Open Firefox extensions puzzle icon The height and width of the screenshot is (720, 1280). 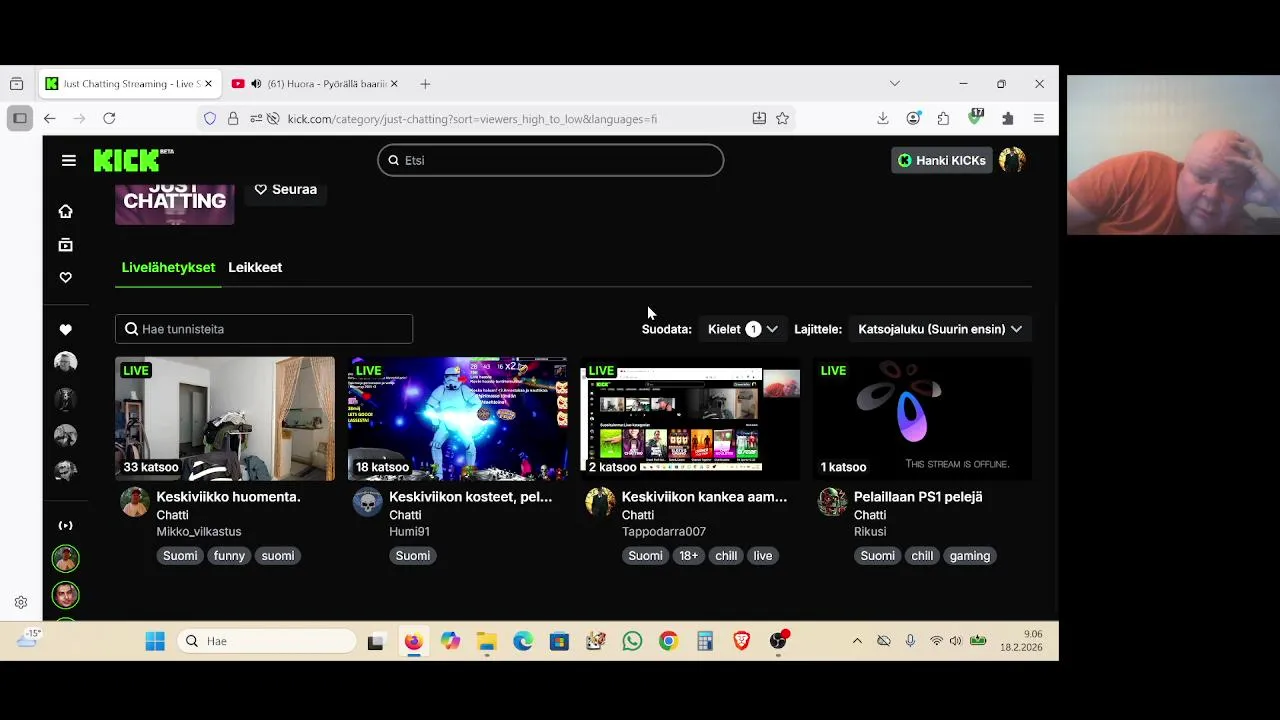pyautogui.click(x=943, y=118)
